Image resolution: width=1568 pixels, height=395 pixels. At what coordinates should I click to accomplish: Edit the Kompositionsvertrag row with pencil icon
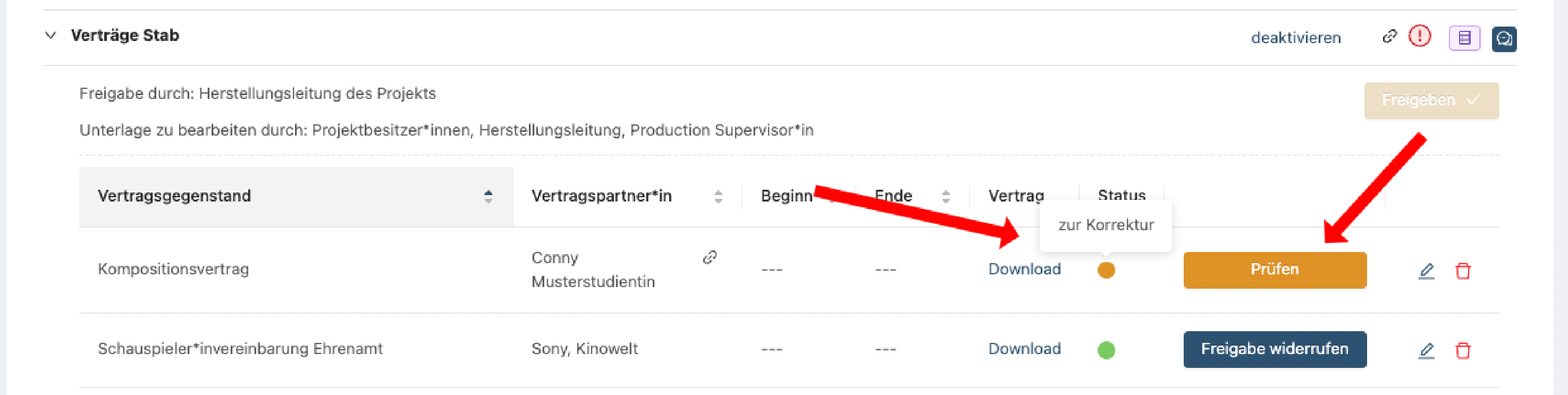(x=1426, y=270)
